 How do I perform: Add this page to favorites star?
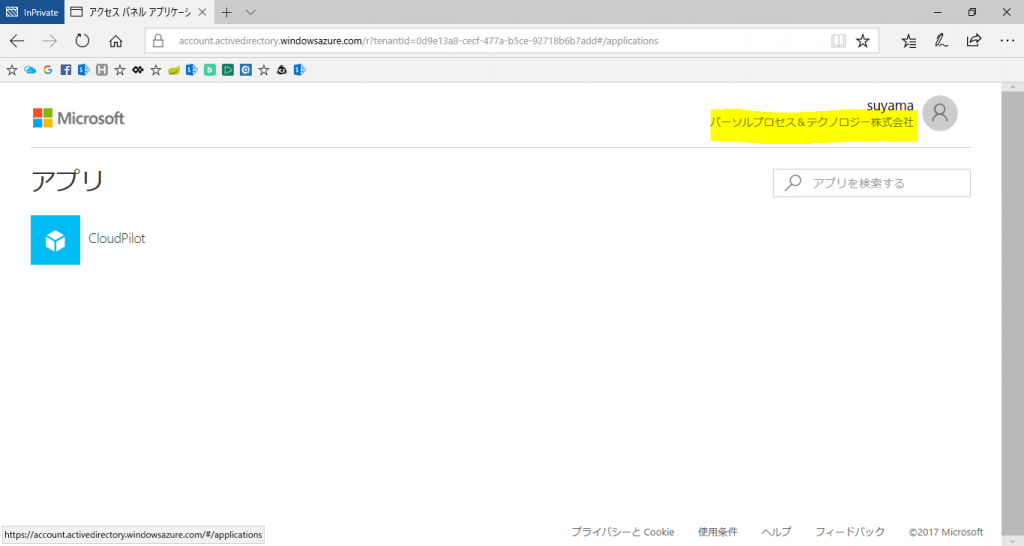(863, 40)
